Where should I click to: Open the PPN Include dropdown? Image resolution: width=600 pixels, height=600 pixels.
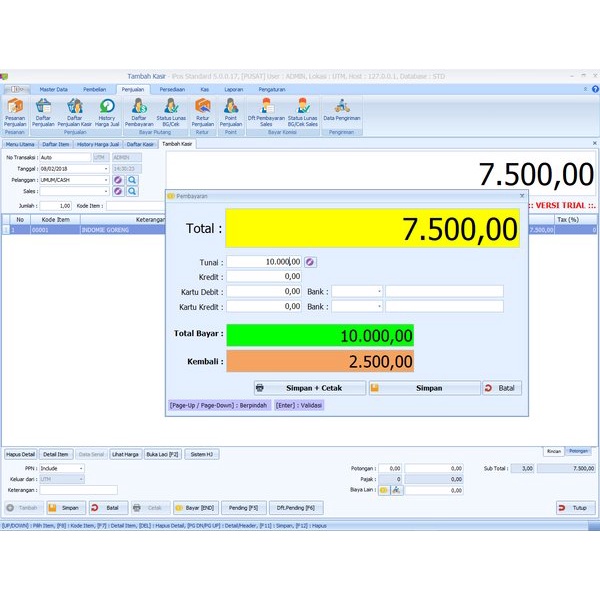[x=80, y=468]
